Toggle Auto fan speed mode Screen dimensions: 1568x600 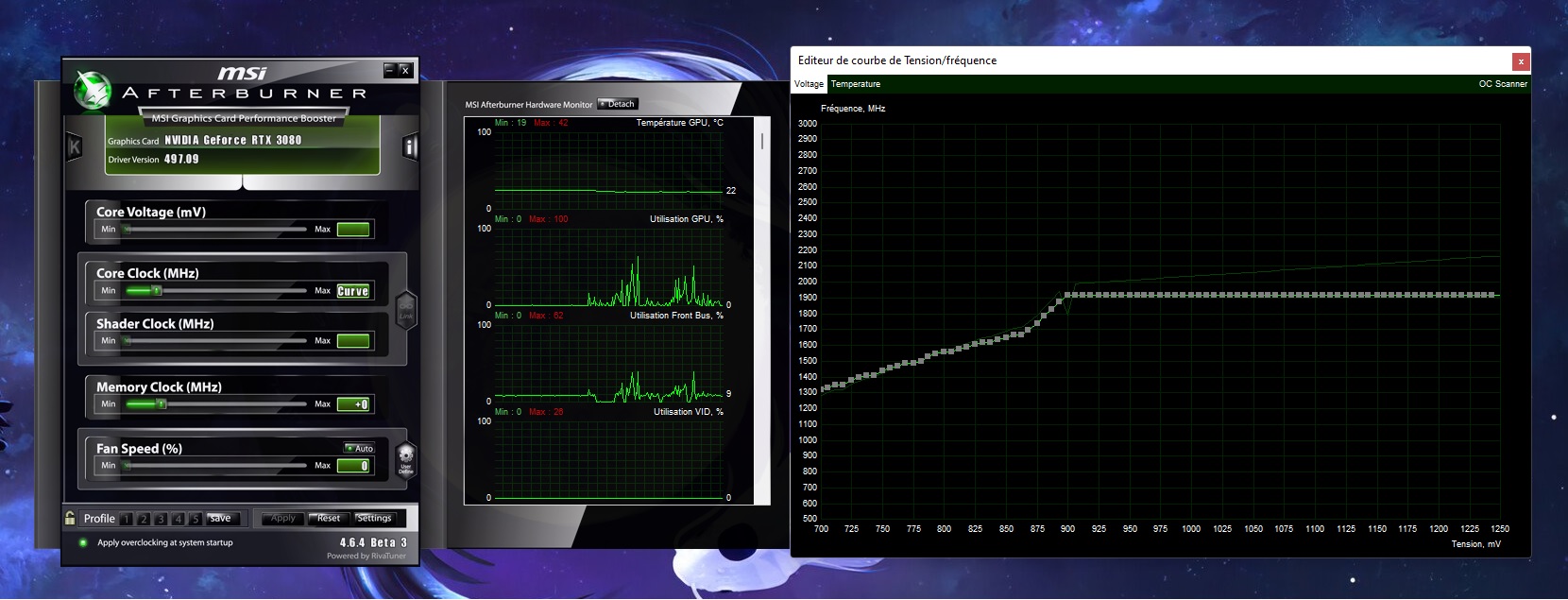click(360, 448)
